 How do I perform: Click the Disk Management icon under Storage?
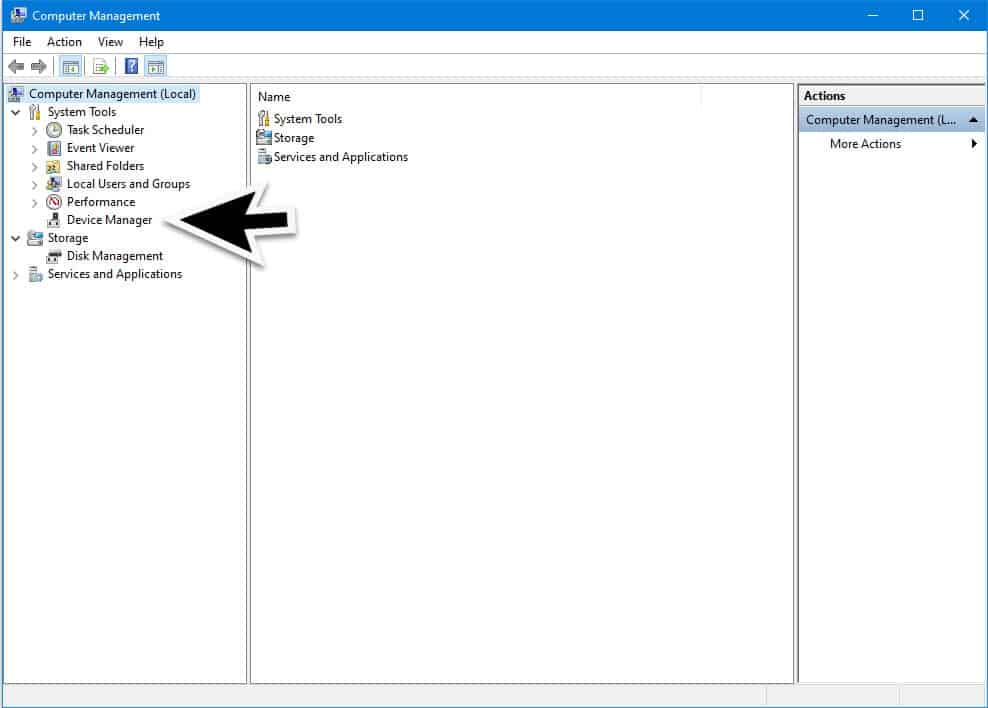click(54, 256)
